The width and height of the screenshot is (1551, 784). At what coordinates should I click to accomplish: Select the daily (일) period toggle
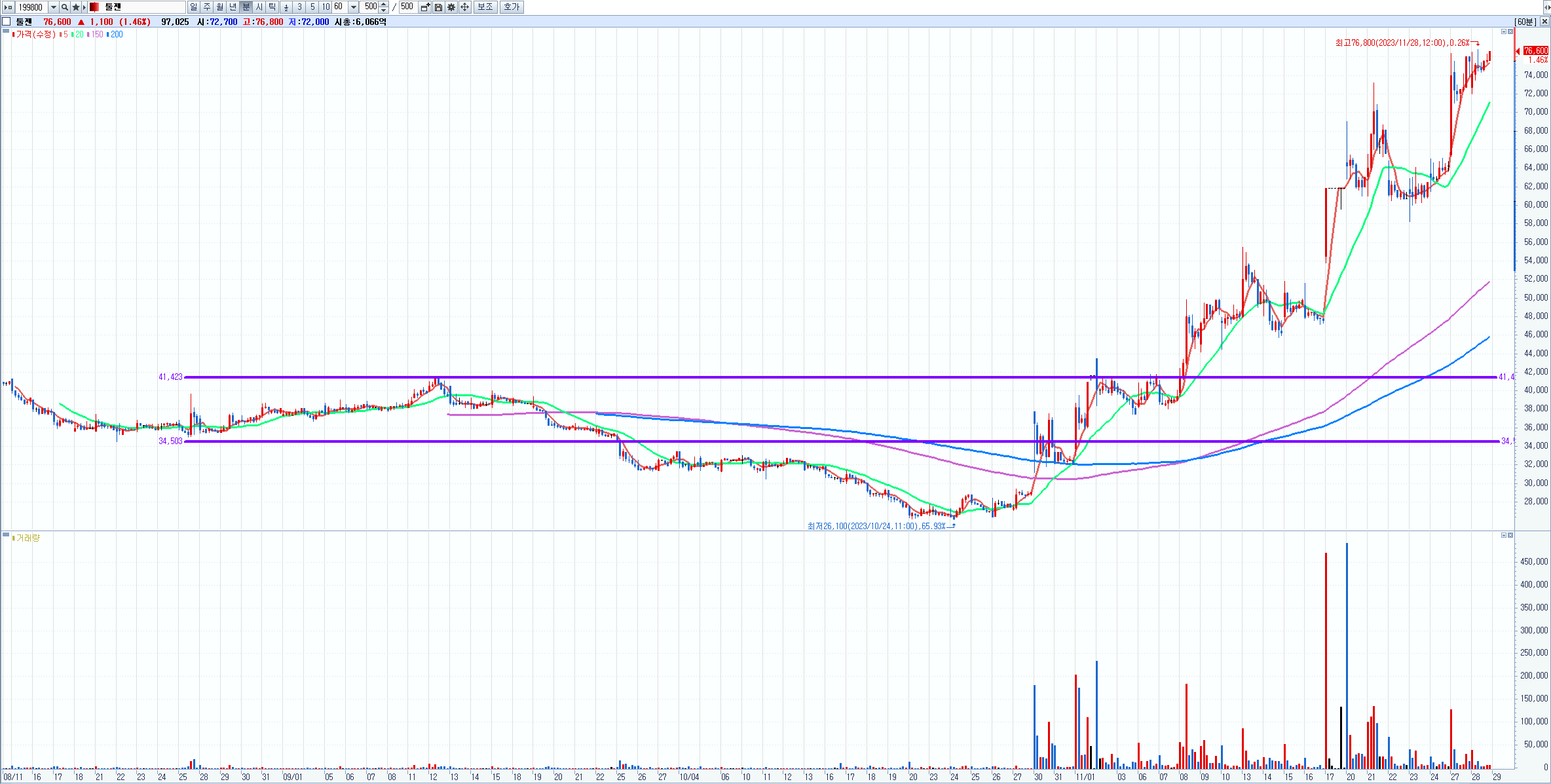point(194,7)
